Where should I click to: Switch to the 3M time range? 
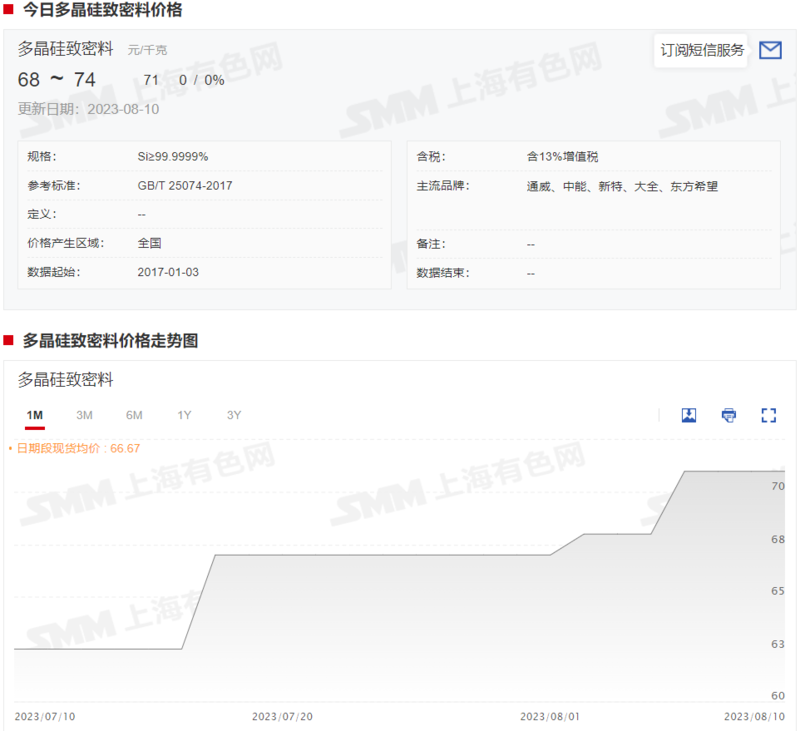click(x=84, y=415)
